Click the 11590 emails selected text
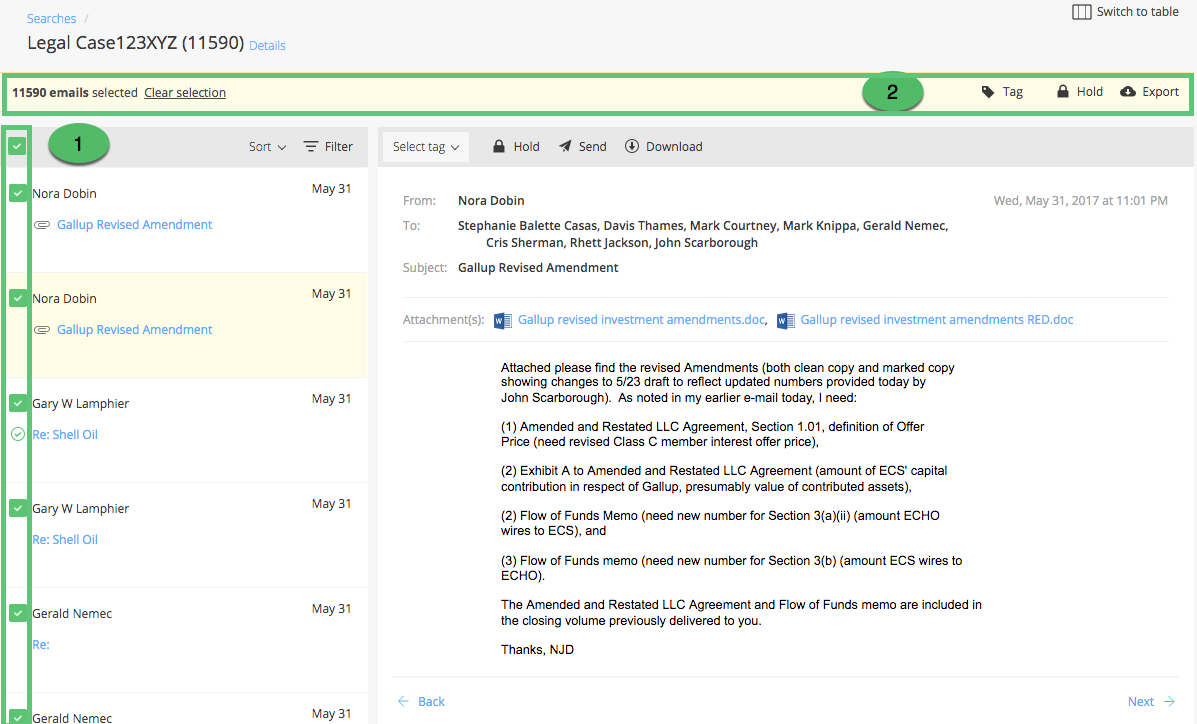This screenshot has height=724, width=1197. tap(75, 92)
